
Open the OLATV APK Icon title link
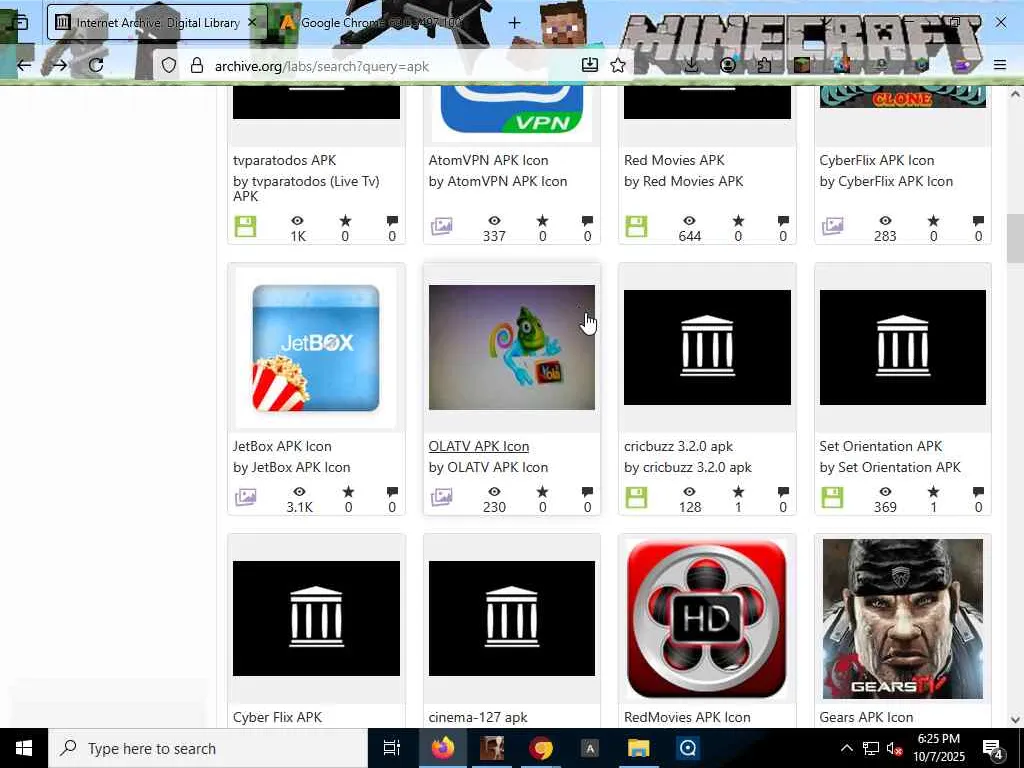[479, 446]
